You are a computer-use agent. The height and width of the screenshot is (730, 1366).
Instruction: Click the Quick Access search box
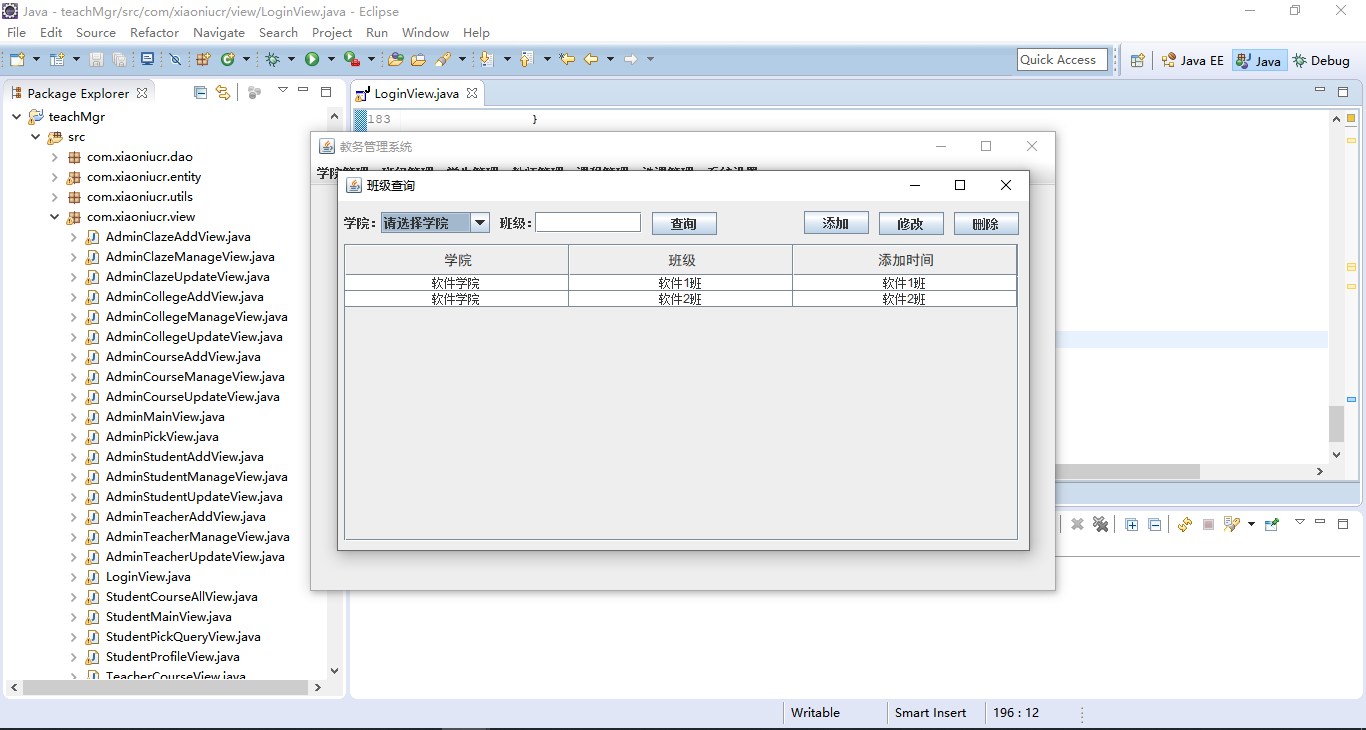click(1062, 60)
